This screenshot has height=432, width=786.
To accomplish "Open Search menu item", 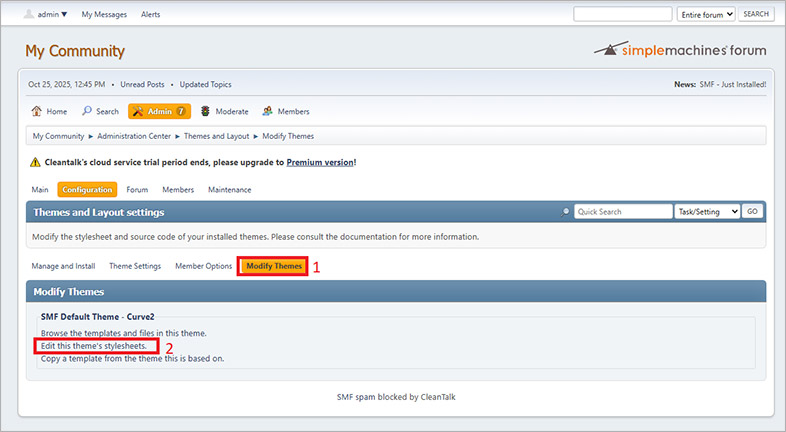I will [x=101, y=111].
